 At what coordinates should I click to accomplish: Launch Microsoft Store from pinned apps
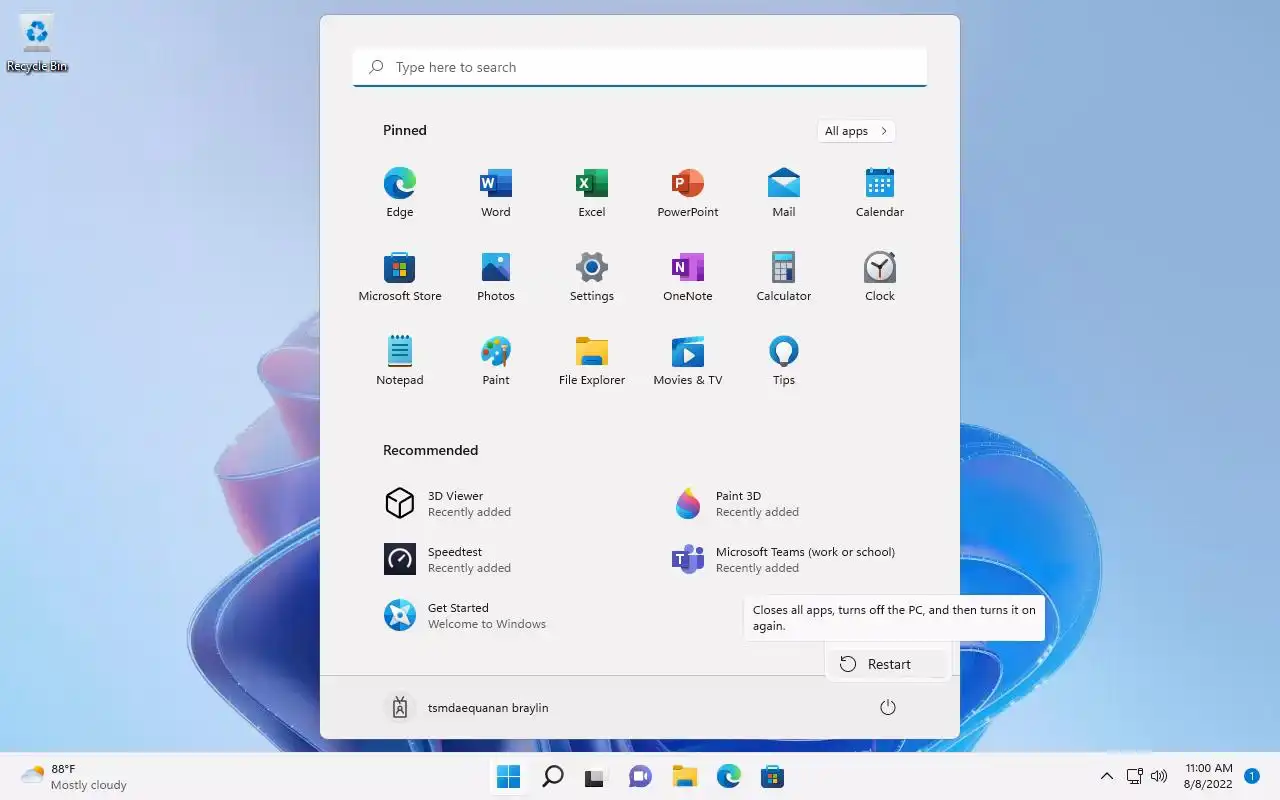click(x=400, y=277)
